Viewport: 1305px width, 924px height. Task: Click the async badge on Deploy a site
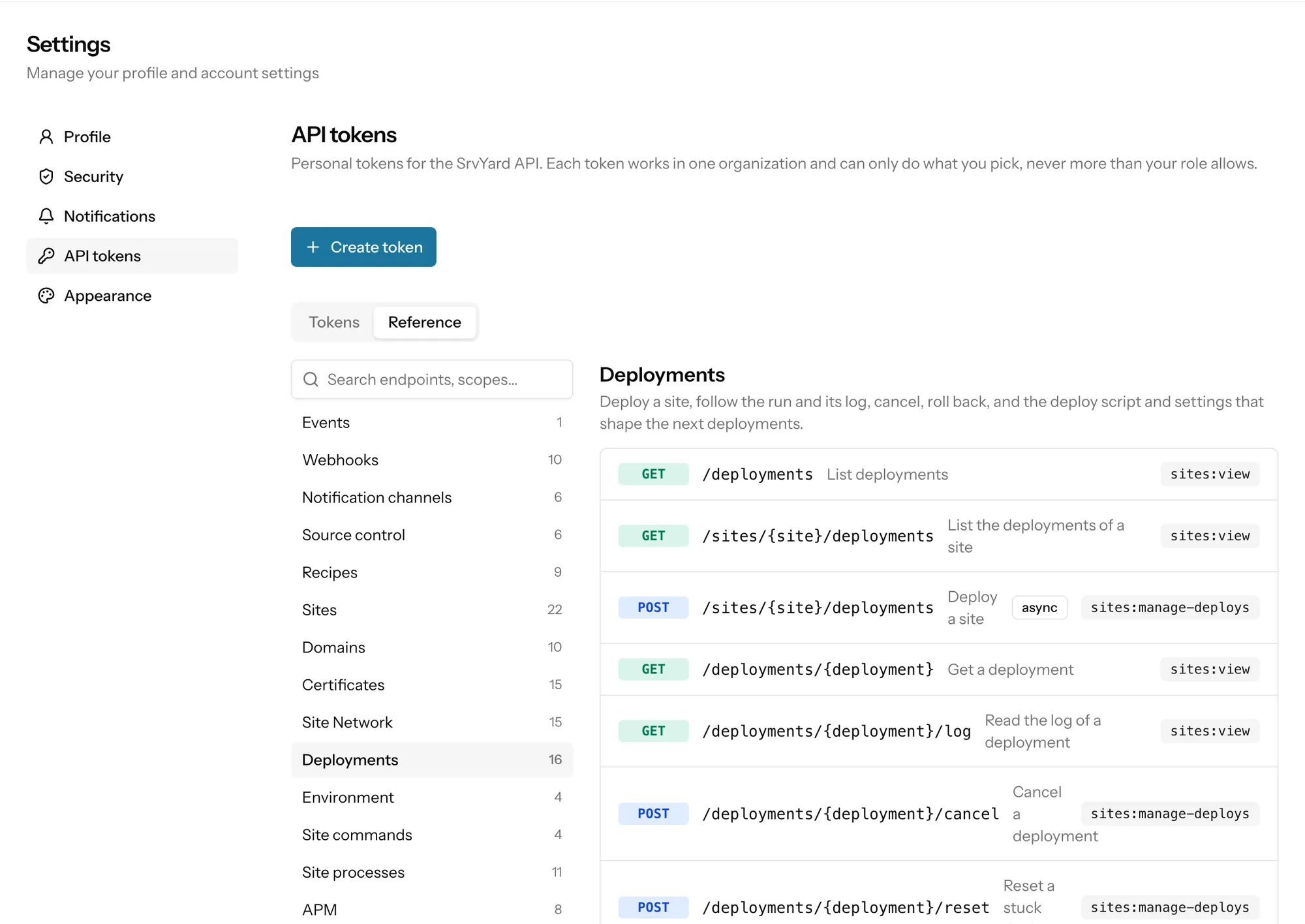1039,608
